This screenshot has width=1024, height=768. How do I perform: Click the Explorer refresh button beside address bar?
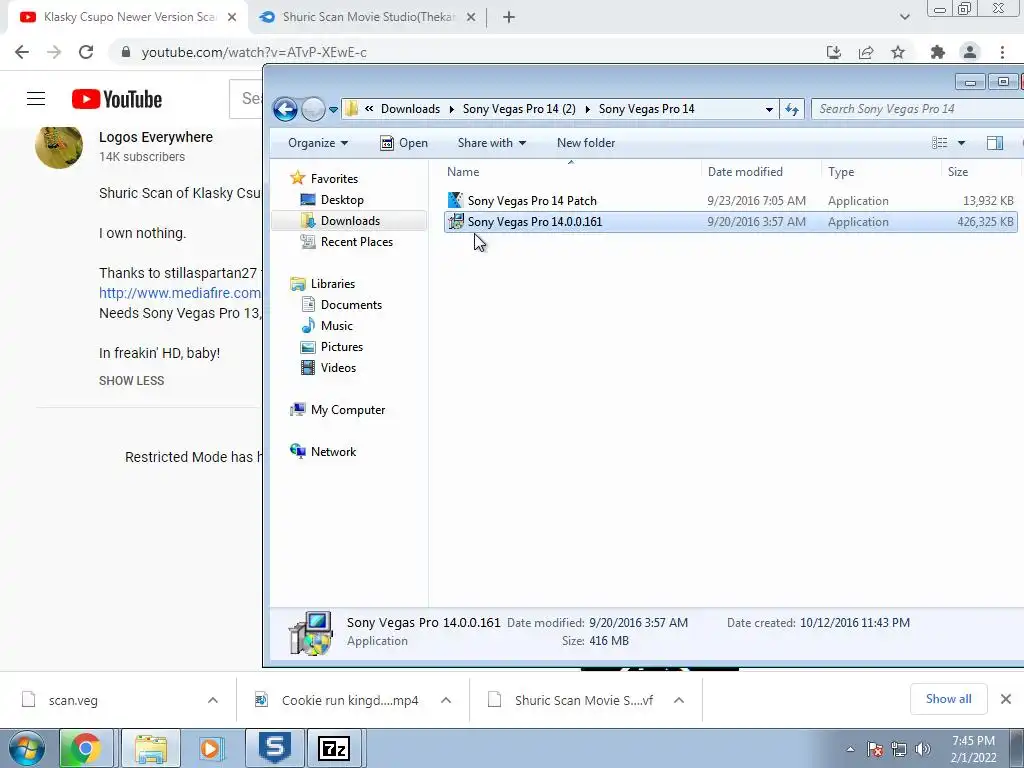[792, 109]
